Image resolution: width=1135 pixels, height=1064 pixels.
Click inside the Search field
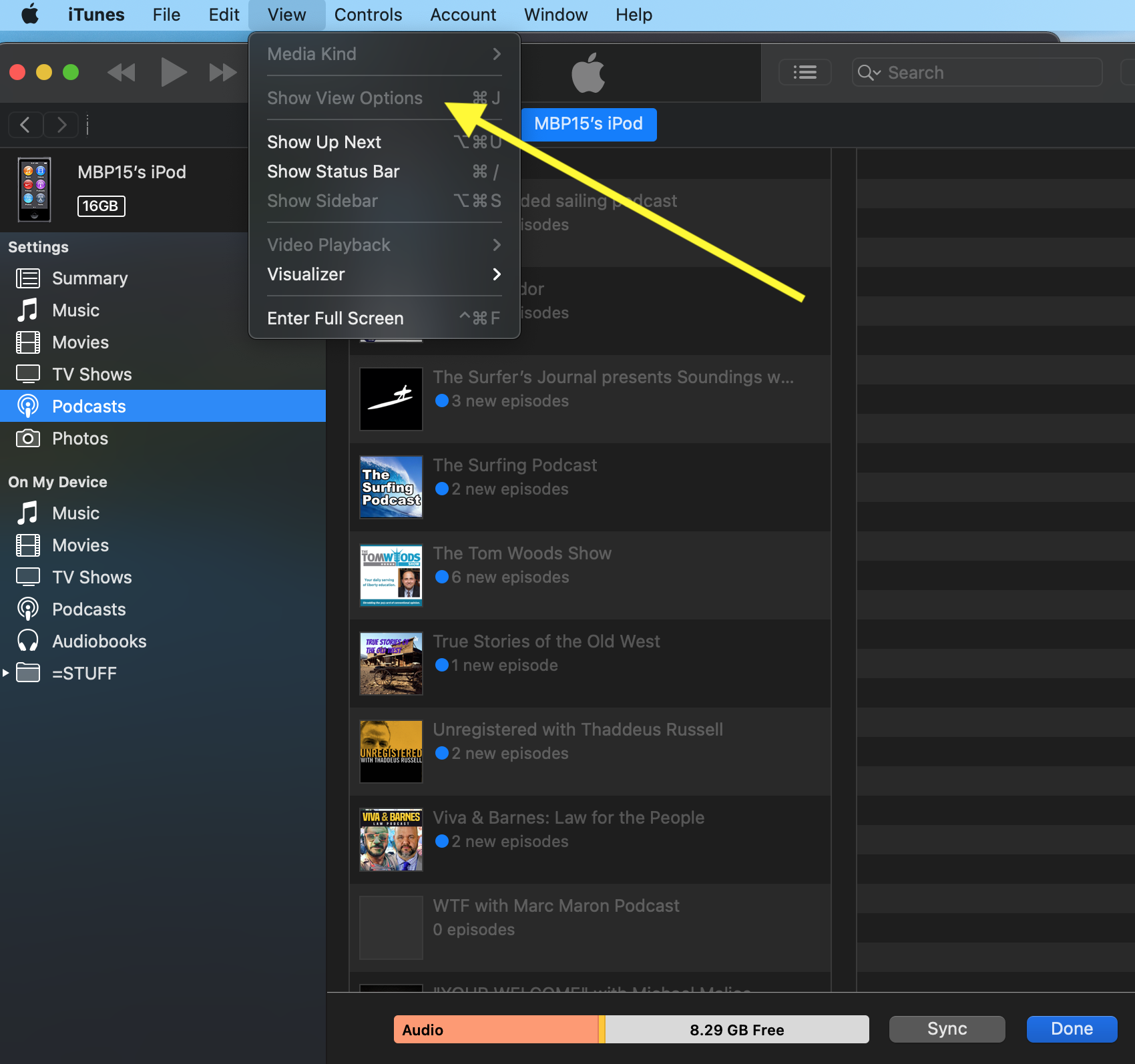click(976, 72)
